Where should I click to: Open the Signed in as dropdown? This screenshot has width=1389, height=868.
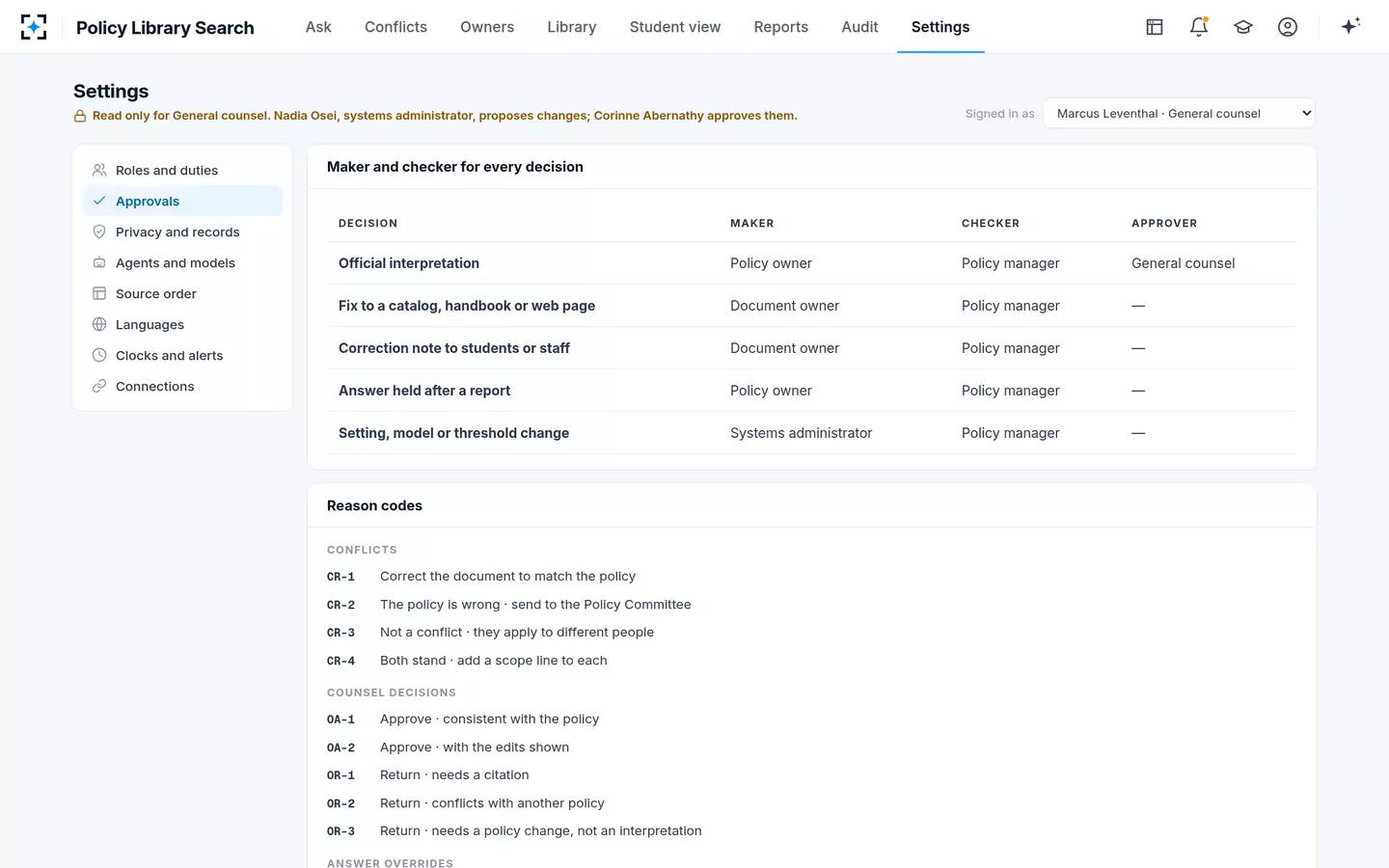1179,113
